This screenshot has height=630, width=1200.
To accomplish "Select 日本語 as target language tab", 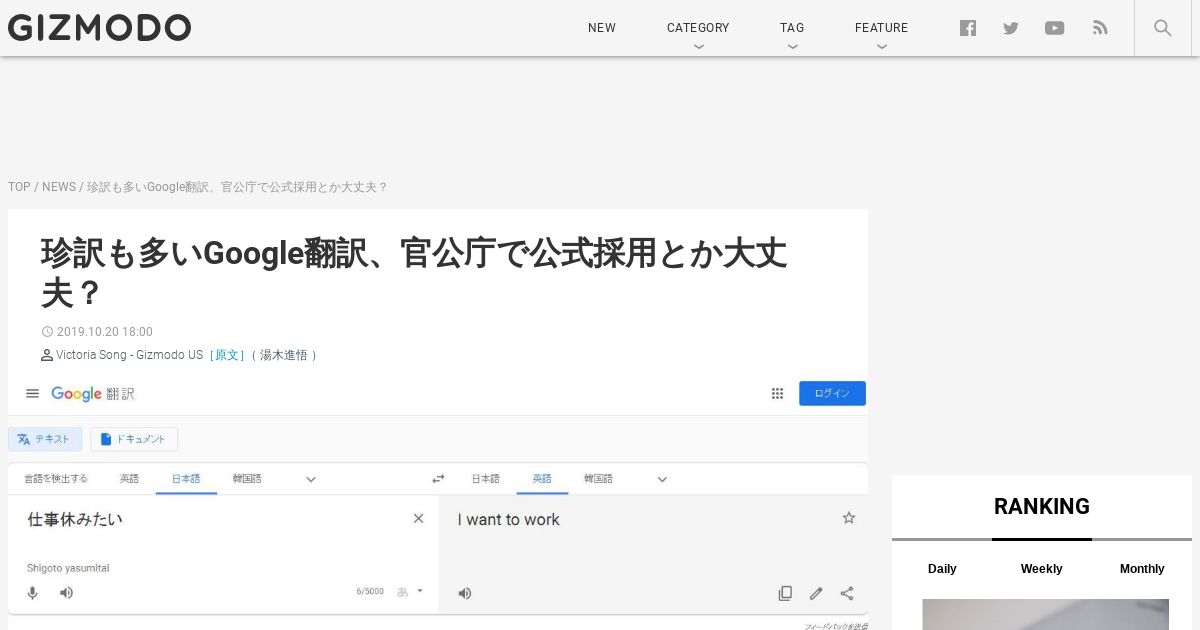I will click(485, 479).
